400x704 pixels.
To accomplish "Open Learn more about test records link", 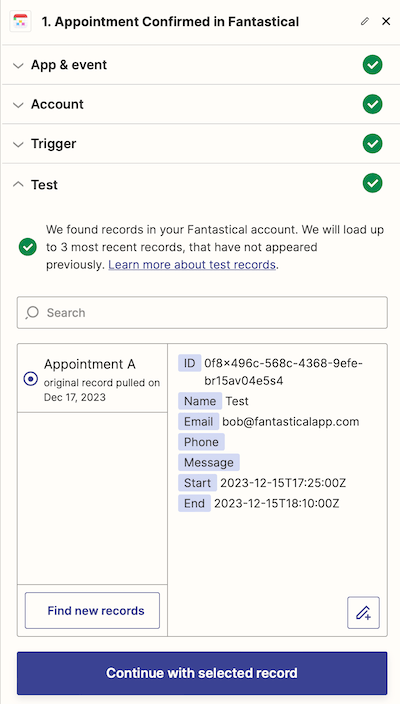I will pos(192,265).
